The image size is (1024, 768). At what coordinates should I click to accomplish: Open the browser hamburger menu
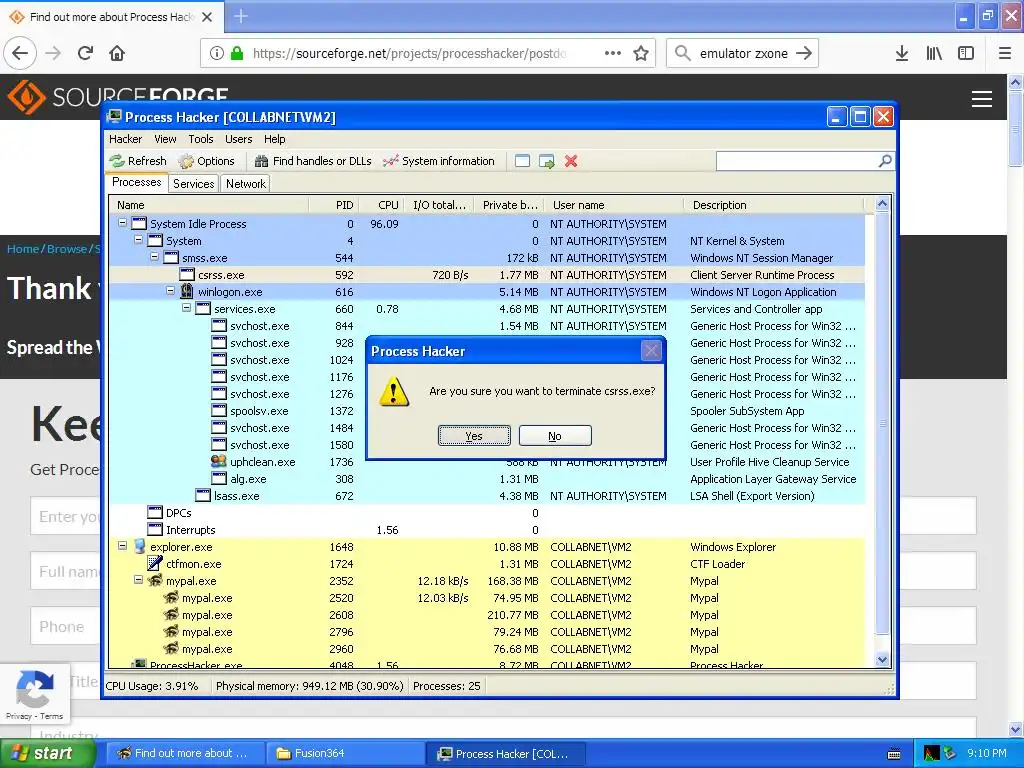point(1005,54)
